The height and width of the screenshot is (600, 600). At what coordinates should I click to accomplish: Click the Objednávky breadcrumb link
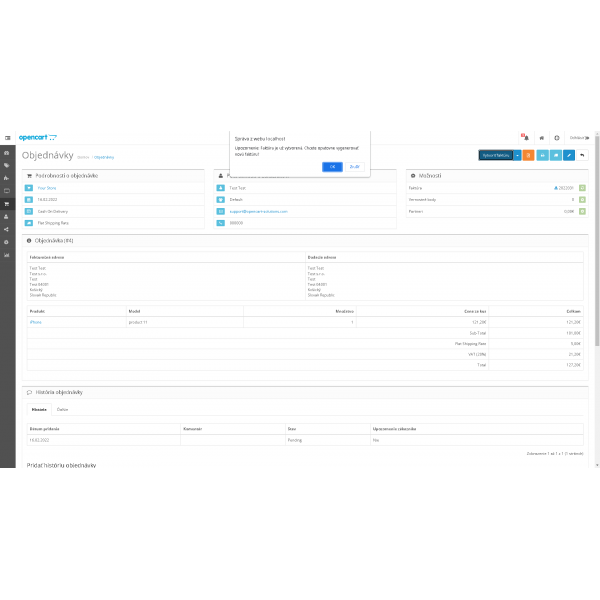tap(104, 157)
